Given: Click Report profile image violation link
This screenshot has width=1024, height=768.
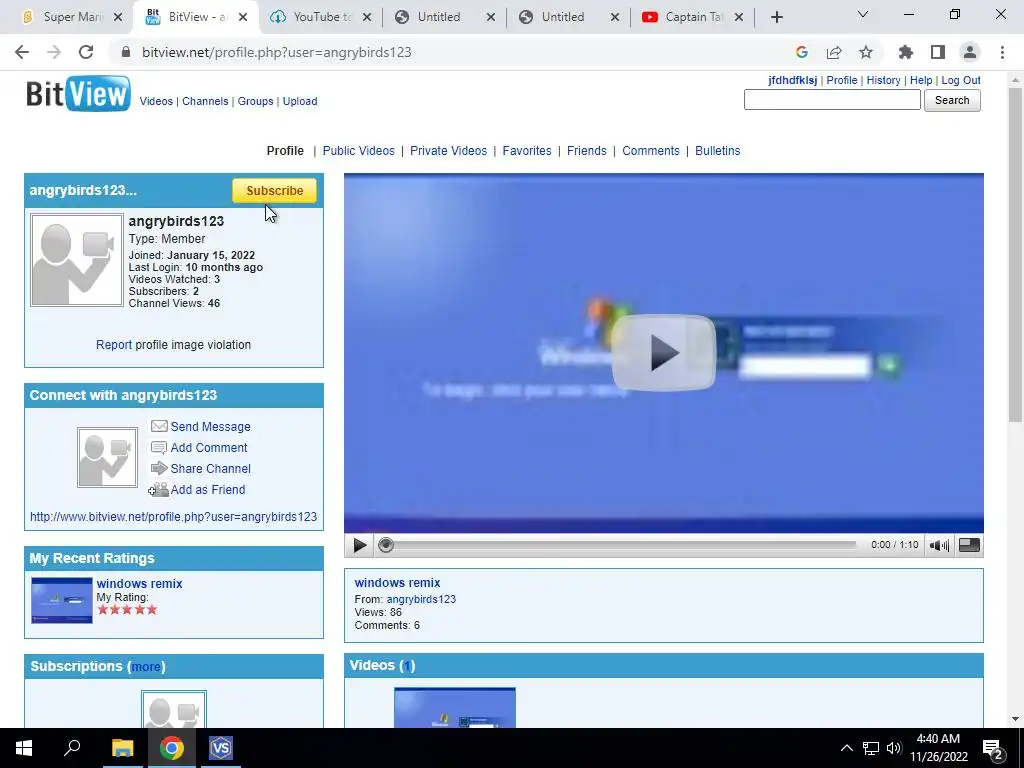Looking at the screenshot, I should tap(114, 345).
